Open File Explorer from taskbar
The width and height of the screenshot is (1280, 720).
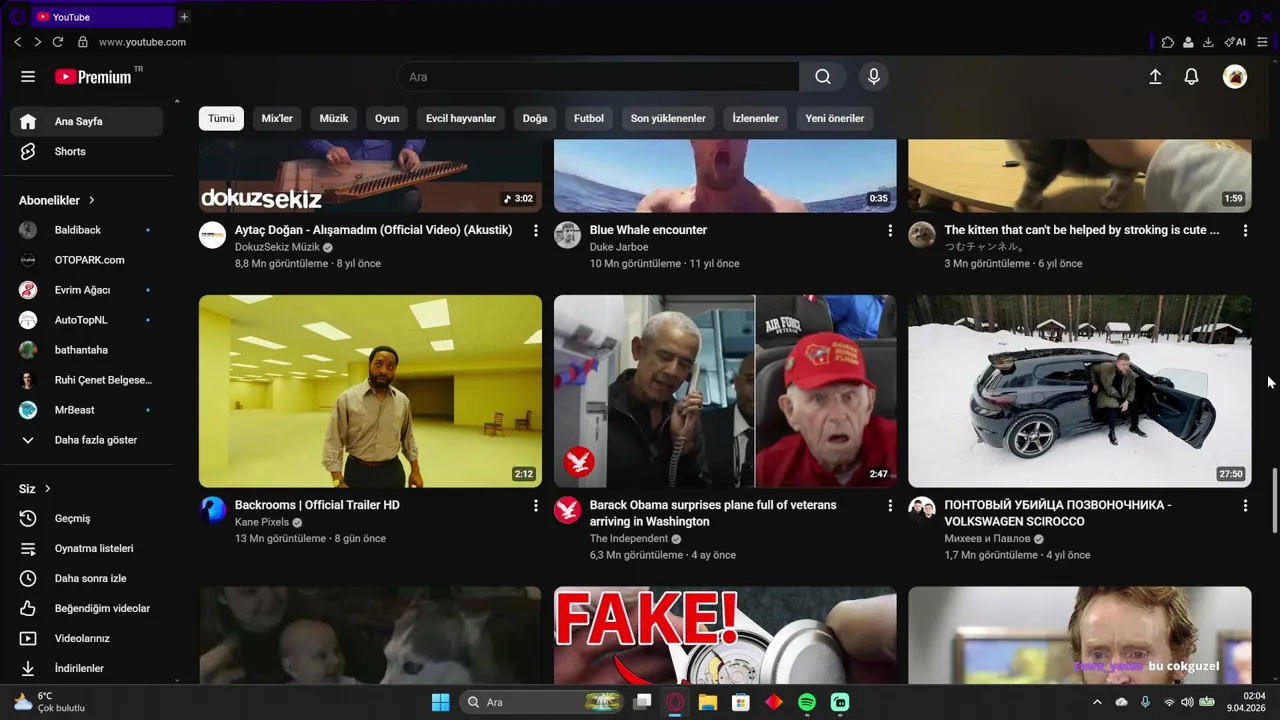(708, 702)
